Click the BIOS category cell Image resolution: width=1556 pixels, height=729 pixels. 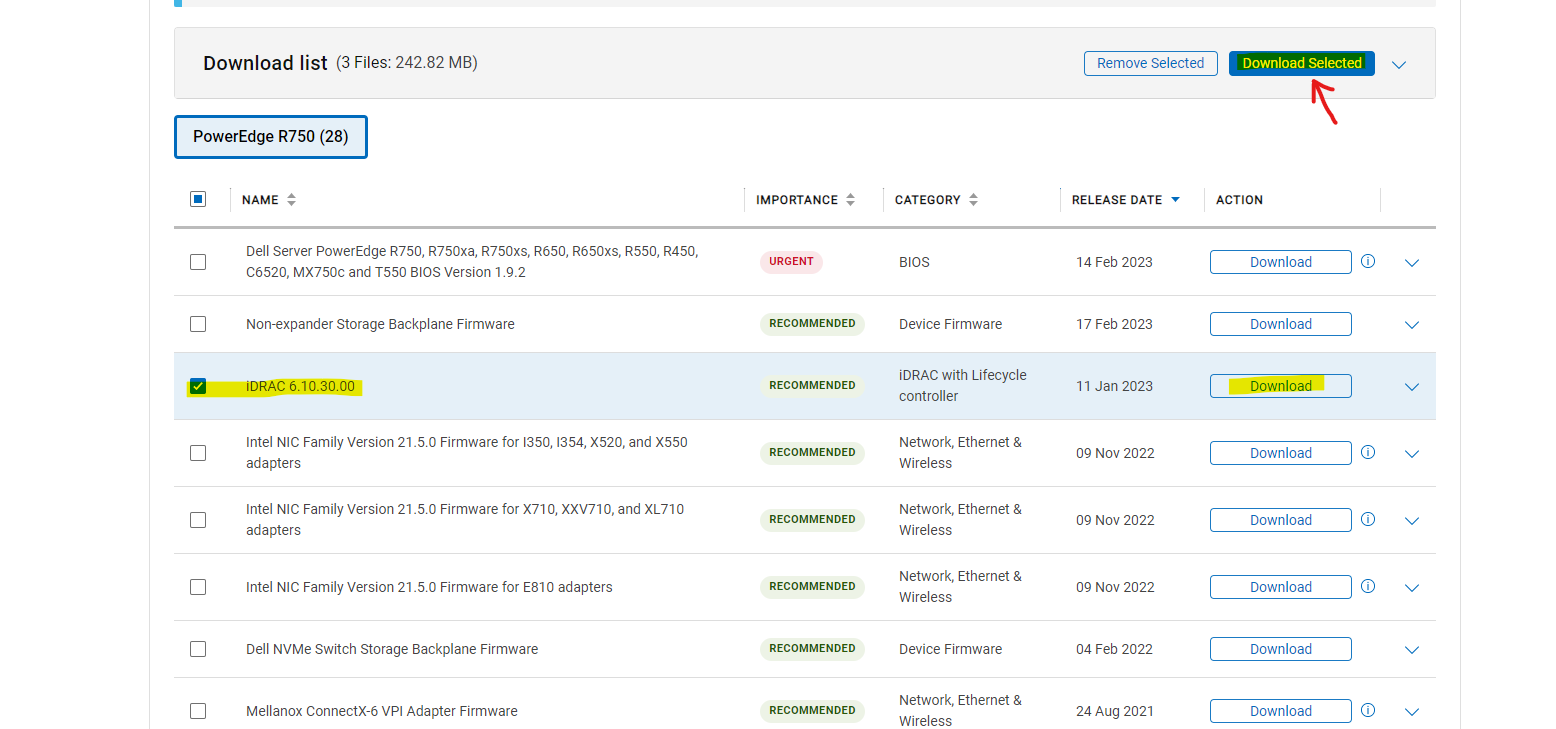coord(914,262)
